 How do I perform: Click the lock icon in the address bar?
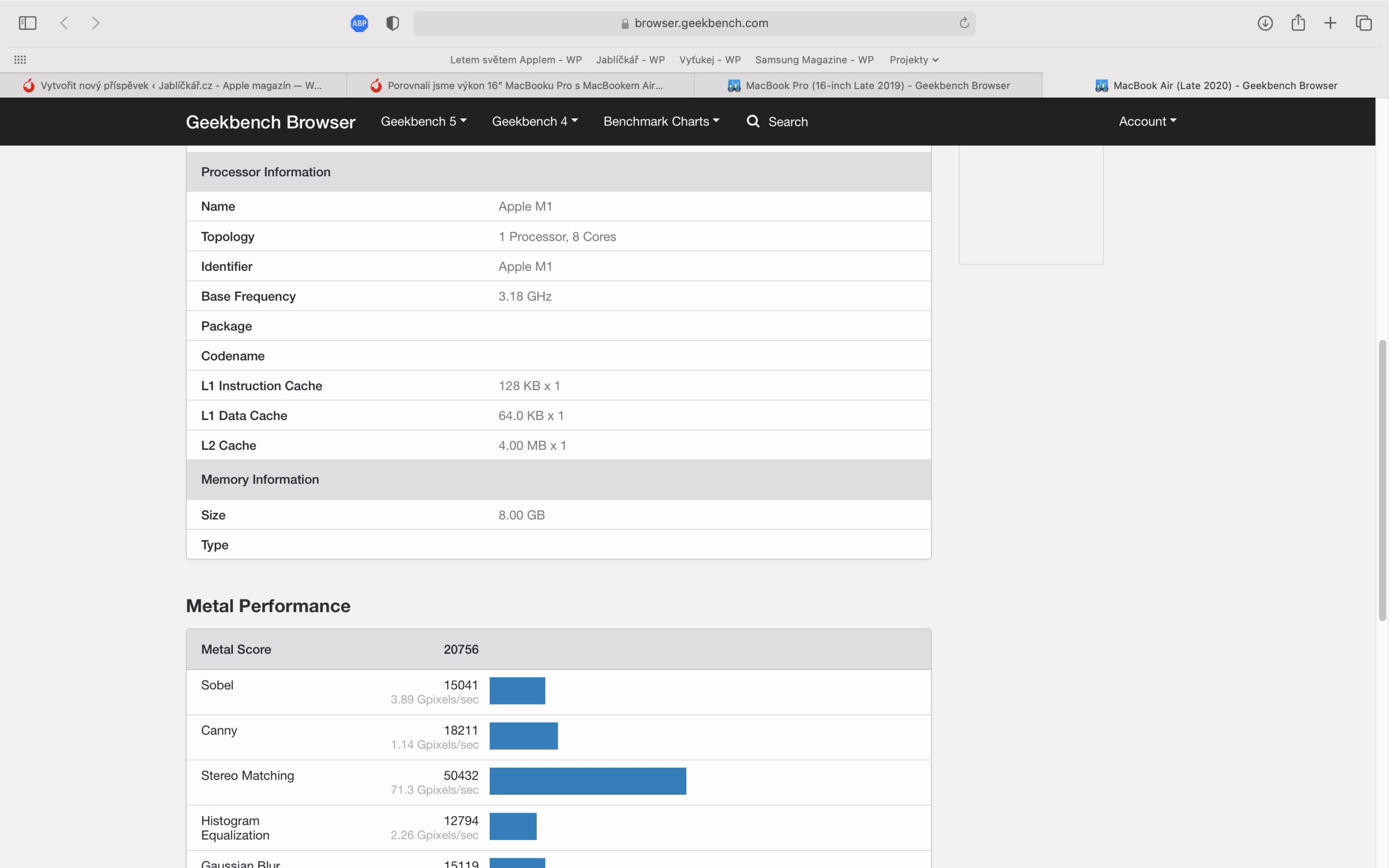point(625,23)
